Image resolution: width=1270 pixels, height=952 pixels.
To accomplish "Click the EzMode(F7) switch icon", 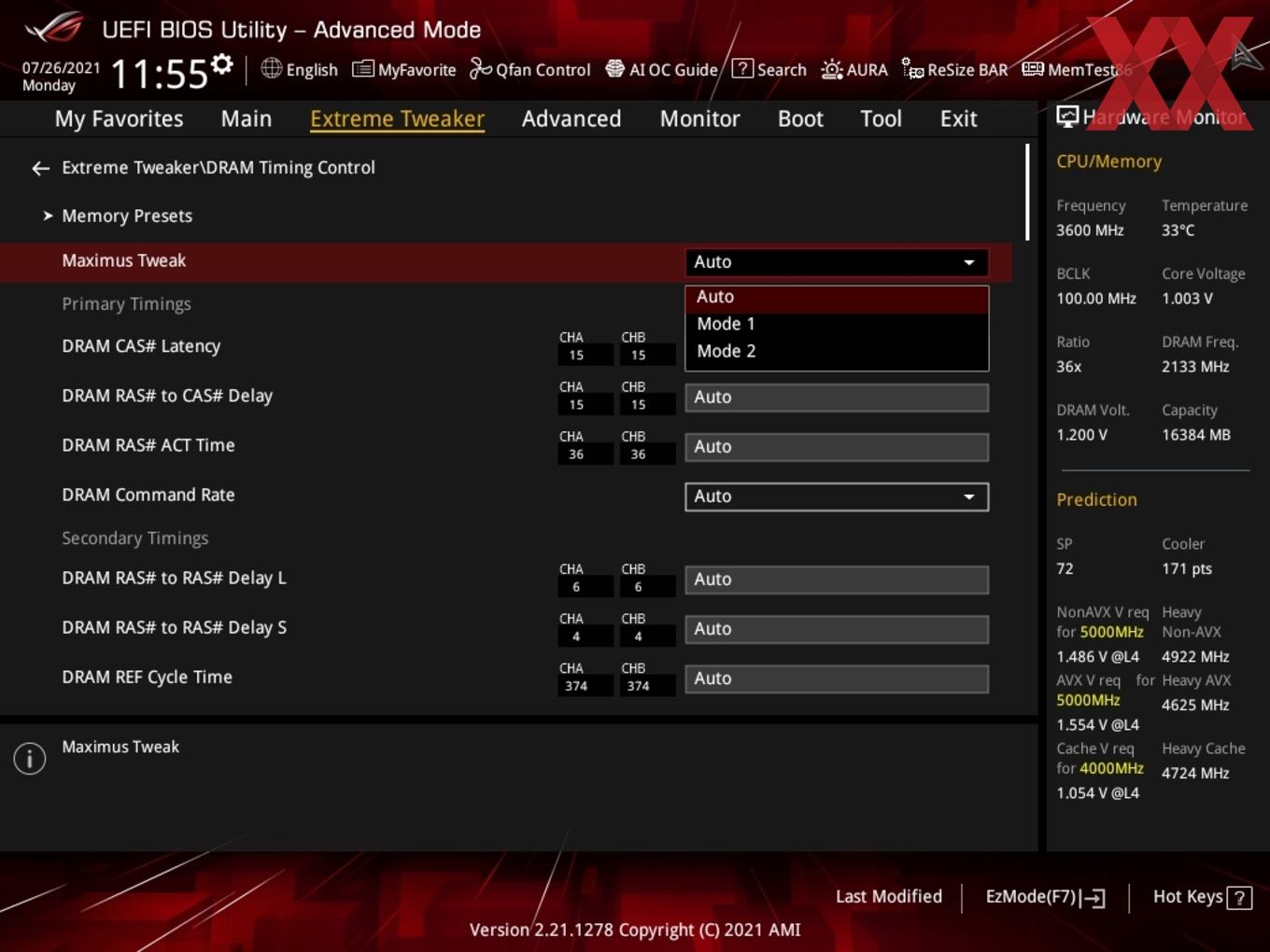I will point(1093,898).
